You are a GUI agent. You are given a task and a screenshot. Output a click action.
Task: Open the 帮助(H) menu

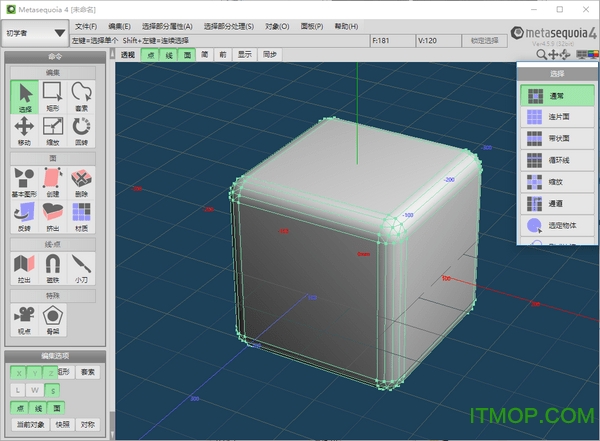(346, 26)
